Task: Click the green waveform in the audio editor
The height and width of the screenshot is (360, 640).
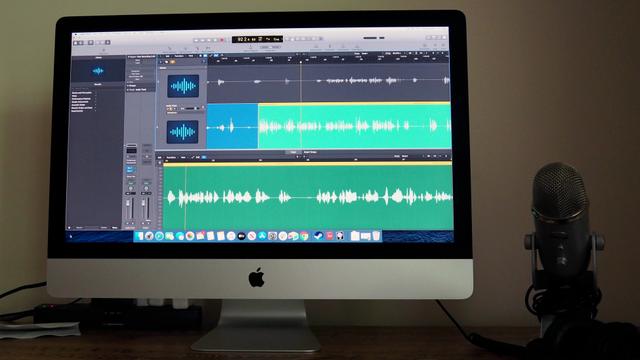Action: [x=308, y=198]
